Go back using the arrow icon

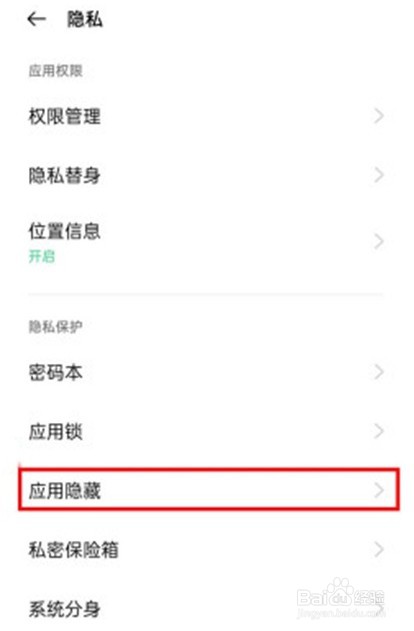pos(37,19)
